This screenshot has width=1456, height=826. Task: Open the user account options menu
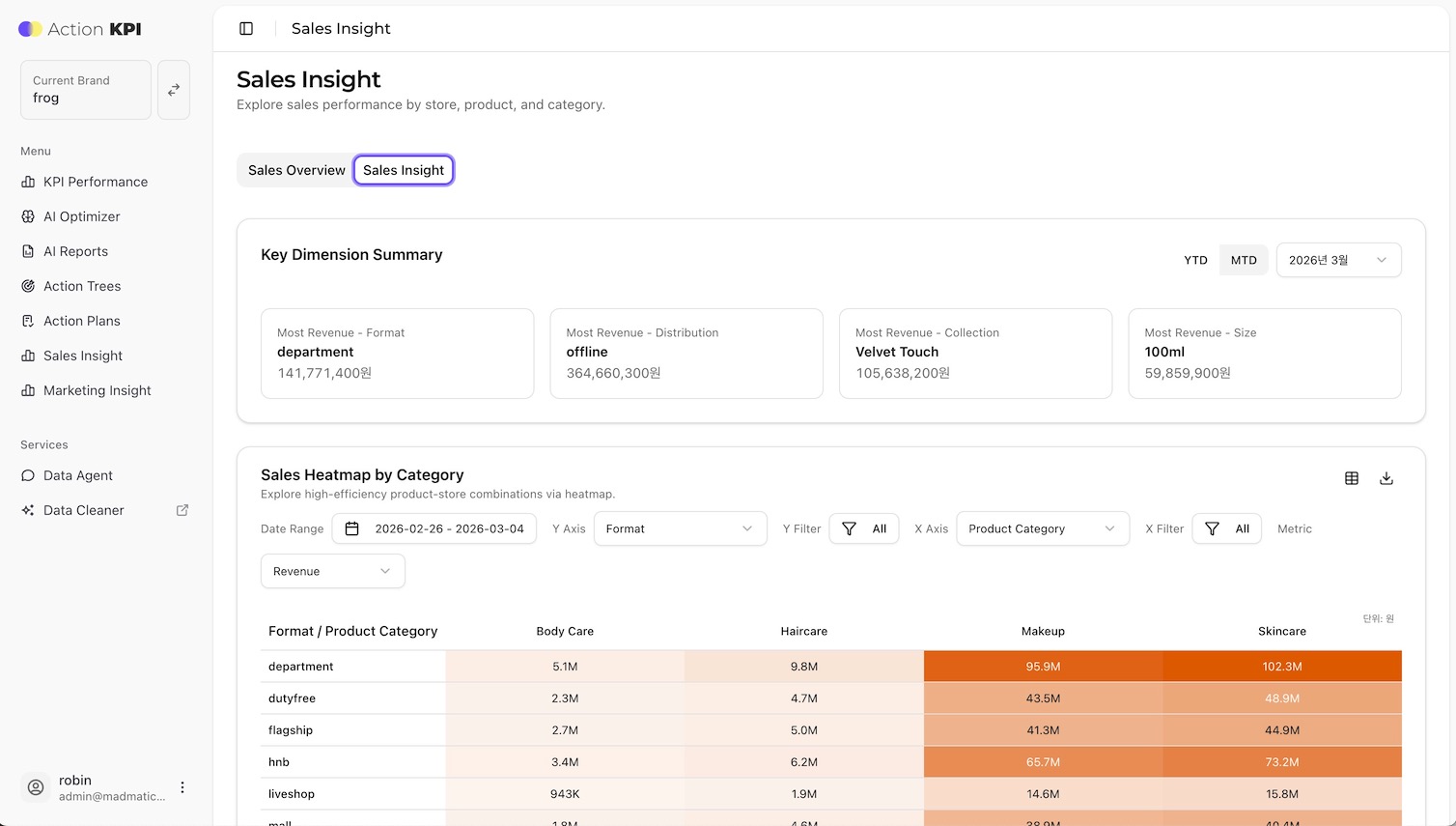coord(182,787)
